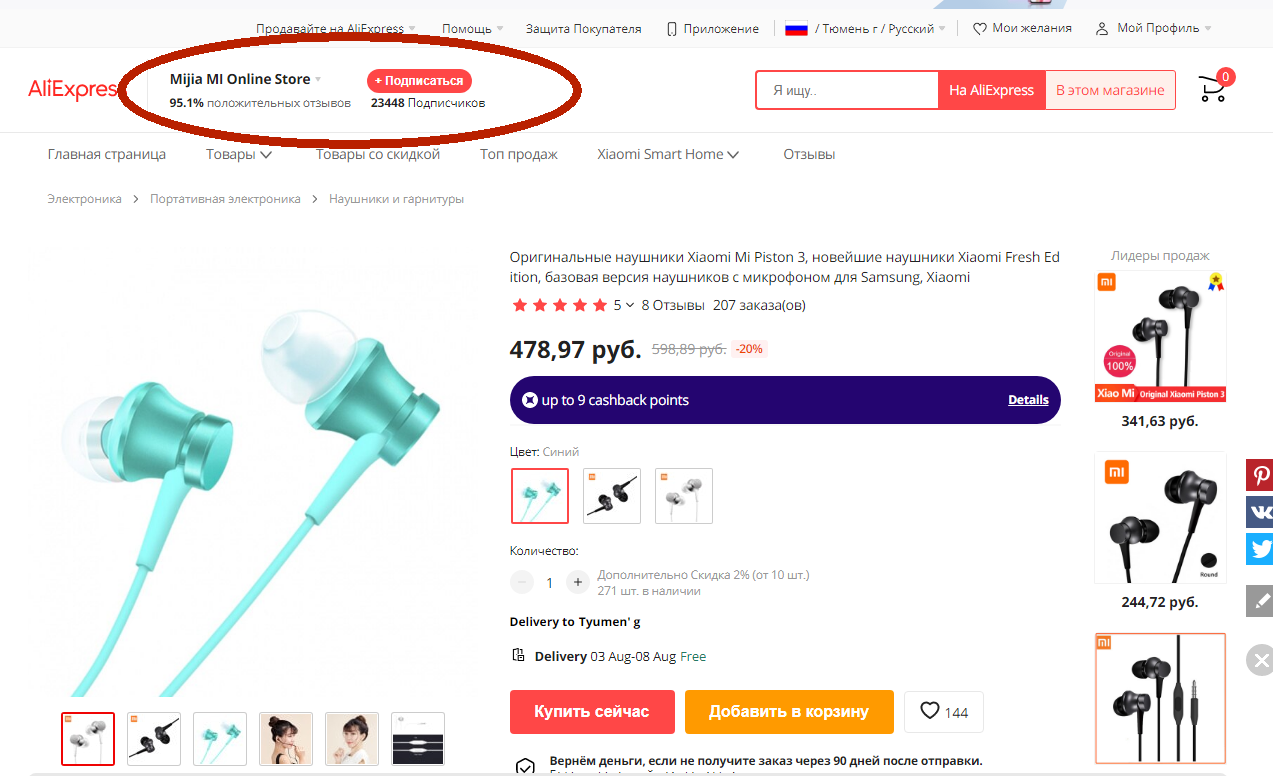The height and width of the screenshot is (776, 1273).
Task: Click the Twitter share icon
Action: [1260, 549]
